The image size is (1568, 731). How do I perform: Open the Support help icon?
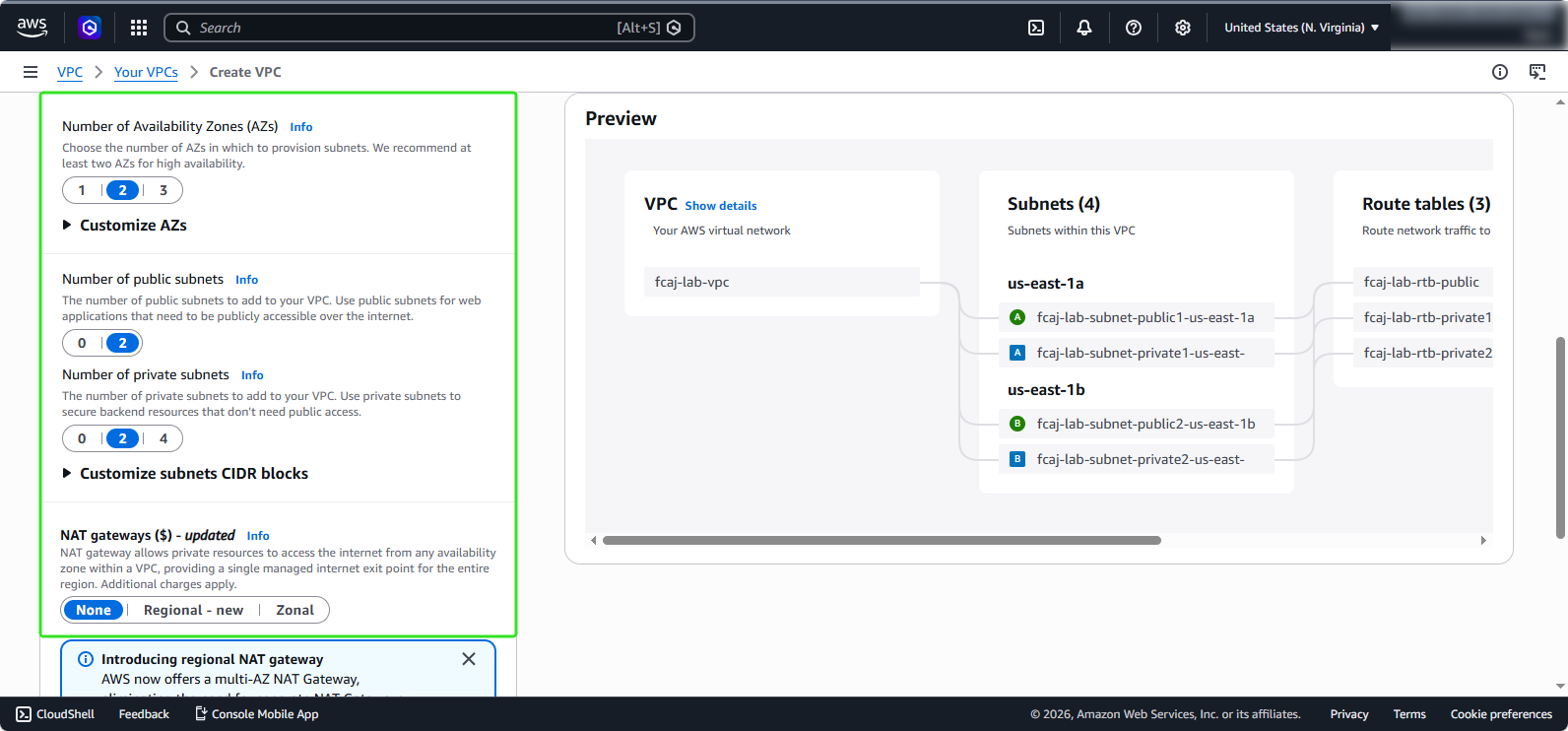(1134, 28)
